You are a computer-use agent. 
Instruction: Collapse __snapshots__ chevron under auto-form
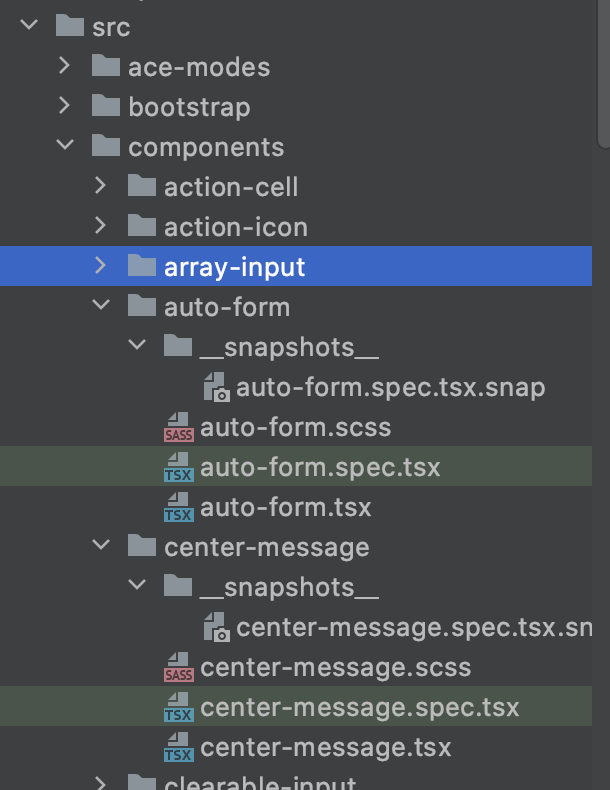[x=137, y=345]
